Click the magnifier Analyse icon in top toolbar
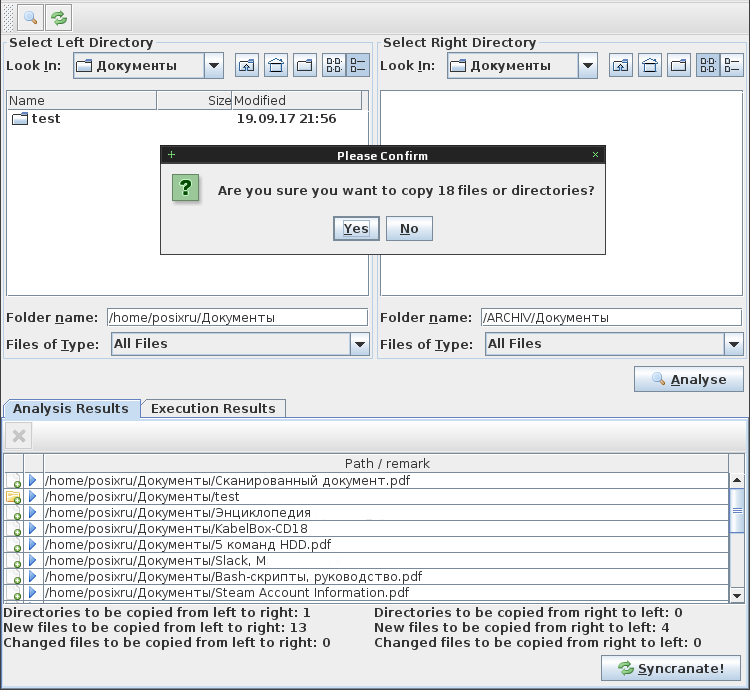The image size is (750, 690). click(x=30, y=18)
